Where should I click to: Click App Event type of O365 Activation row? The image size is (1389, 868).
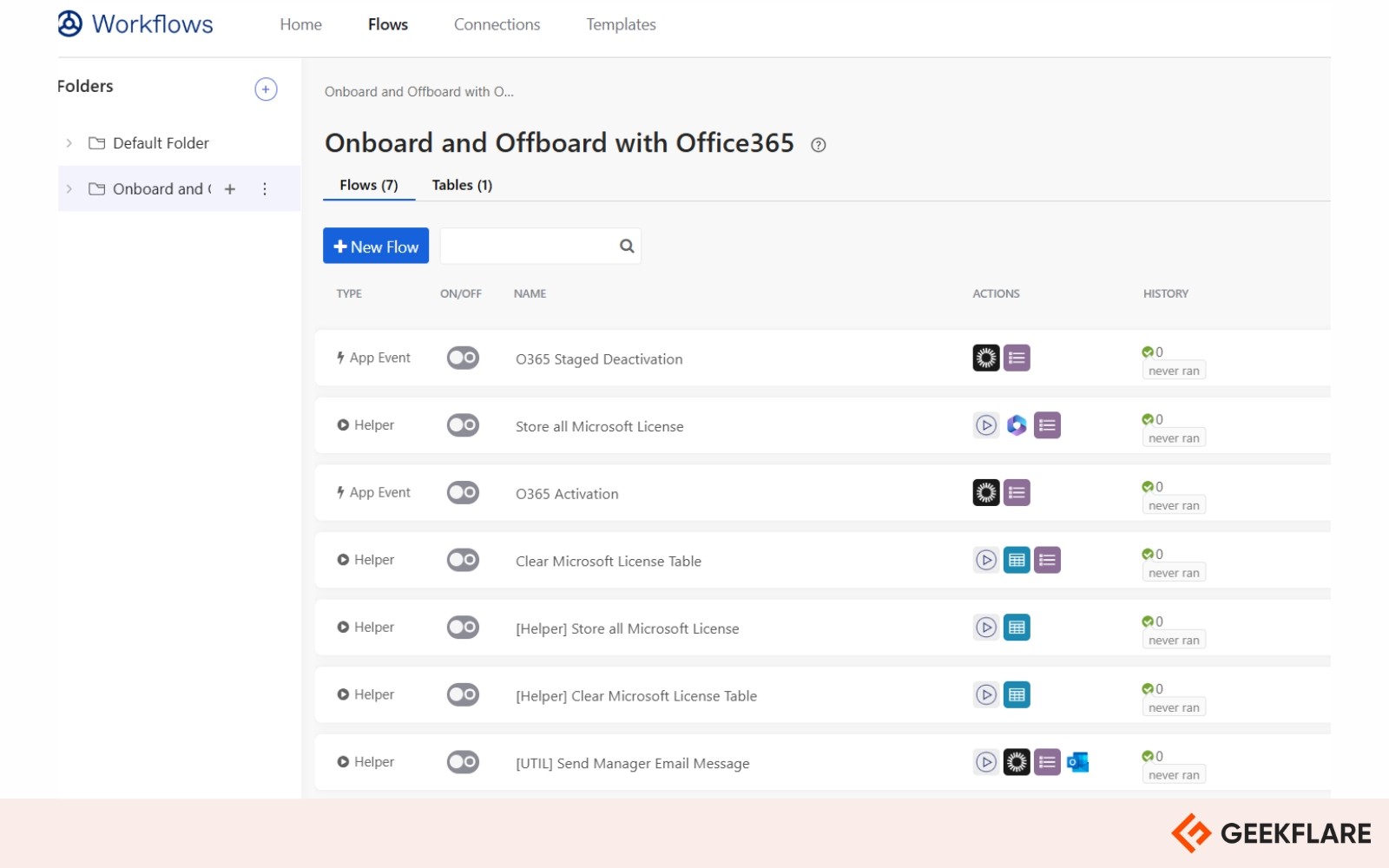coord(373,493)
